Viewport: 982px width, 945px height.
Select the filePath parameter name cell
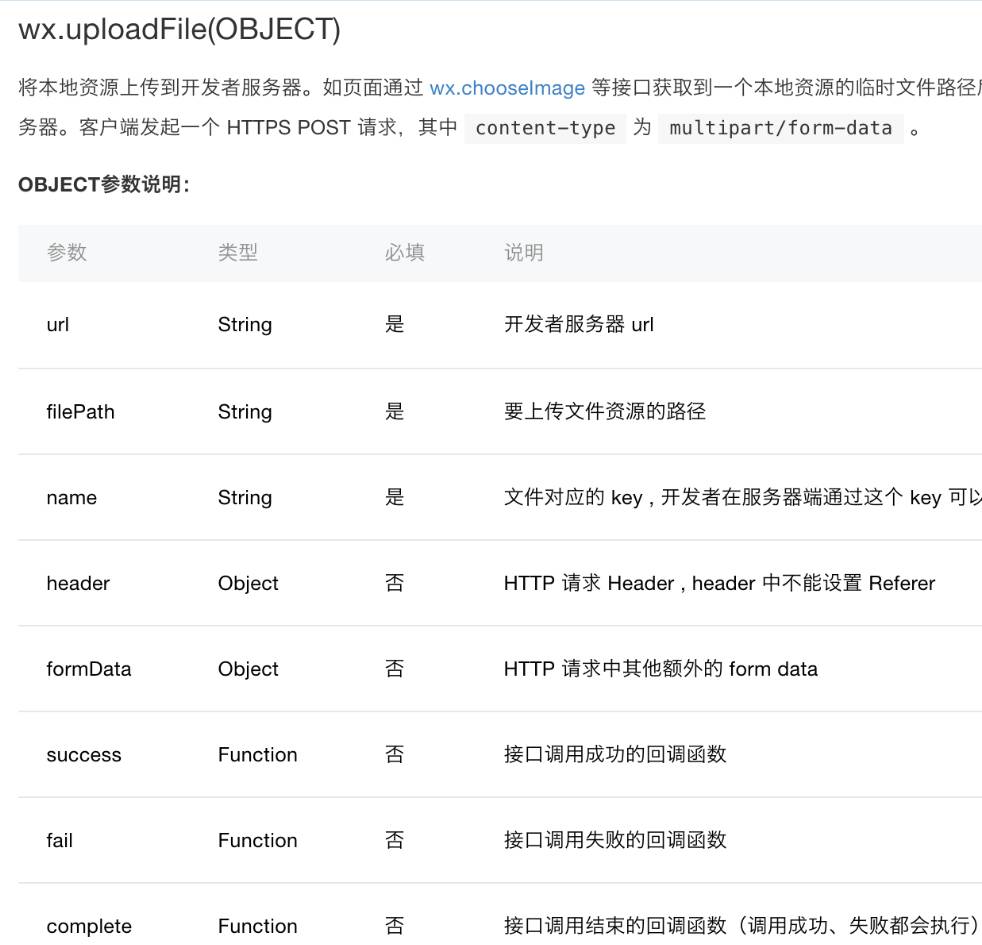pos(80,411)
